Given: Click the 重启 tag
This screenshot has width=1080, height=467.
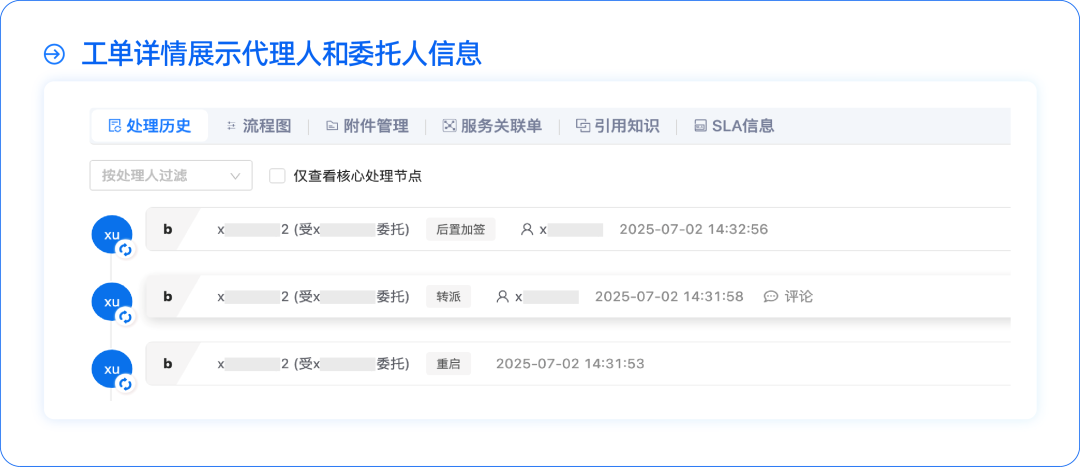Looking at the screenshot, I should click(x=448, y=364).
